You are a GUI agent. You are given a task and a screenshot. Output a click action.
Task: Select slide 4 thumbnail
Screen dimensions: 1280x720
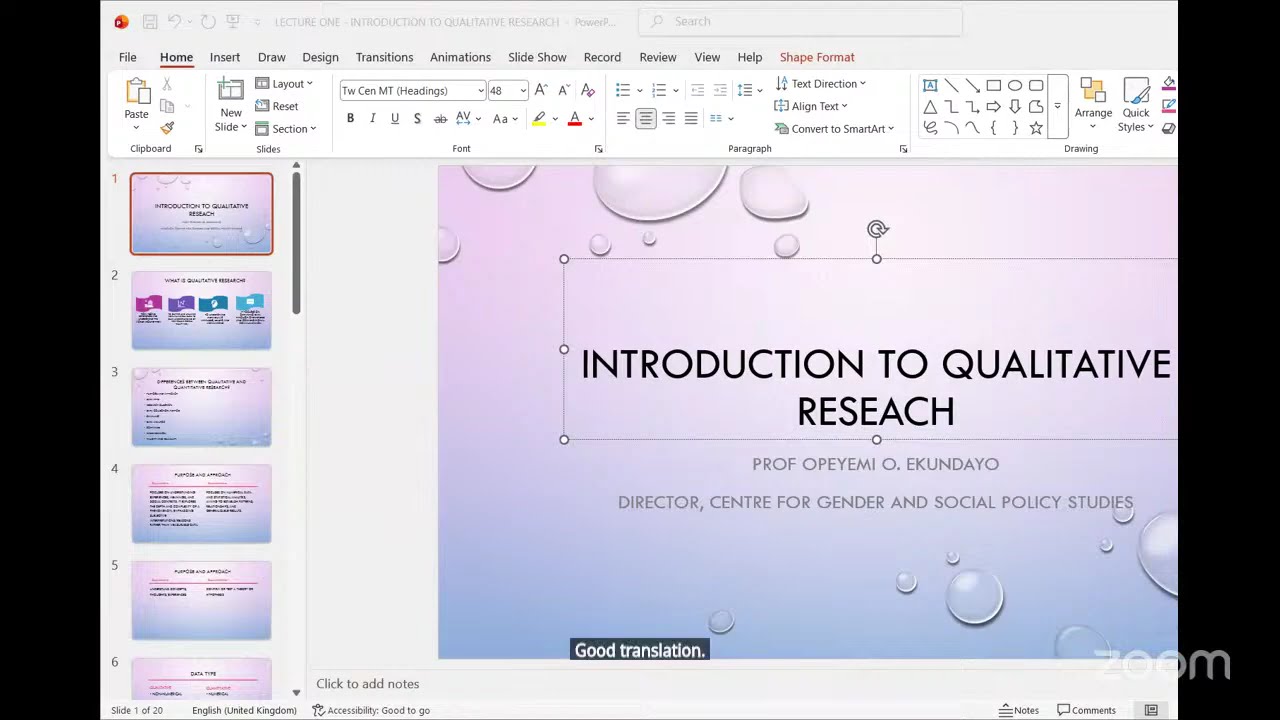201,504
